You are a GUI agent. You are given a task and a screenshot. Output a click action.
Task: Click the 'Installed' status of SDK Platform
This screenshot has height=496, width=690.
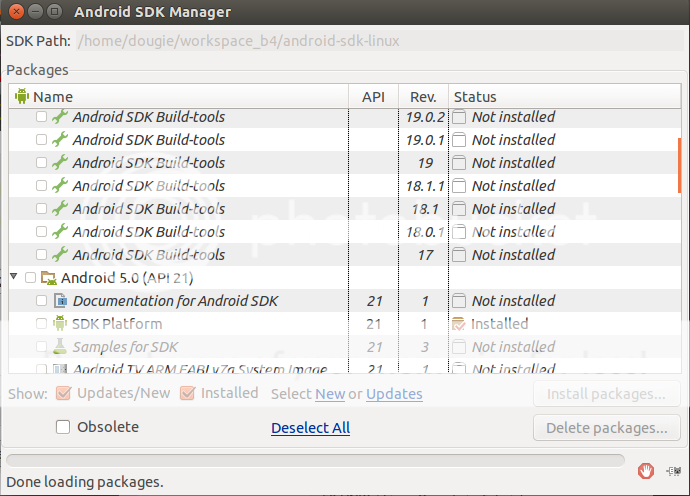(x=499, y=324)
